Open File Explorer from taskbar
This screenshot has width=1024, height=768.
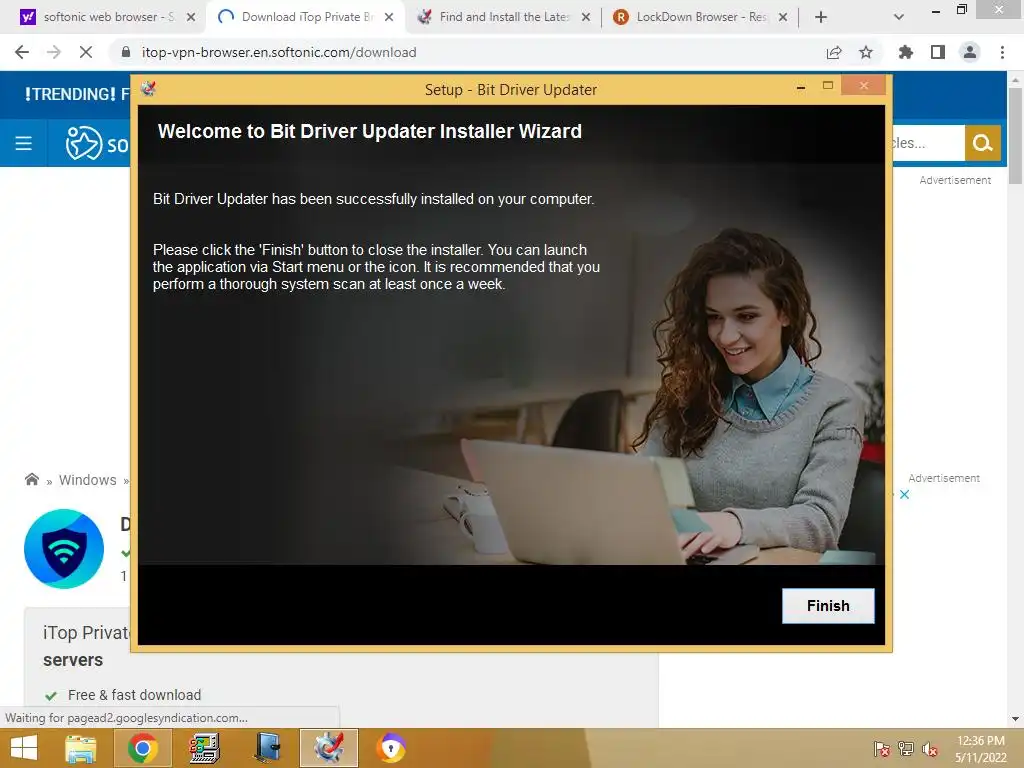click(x=81, y=748)
